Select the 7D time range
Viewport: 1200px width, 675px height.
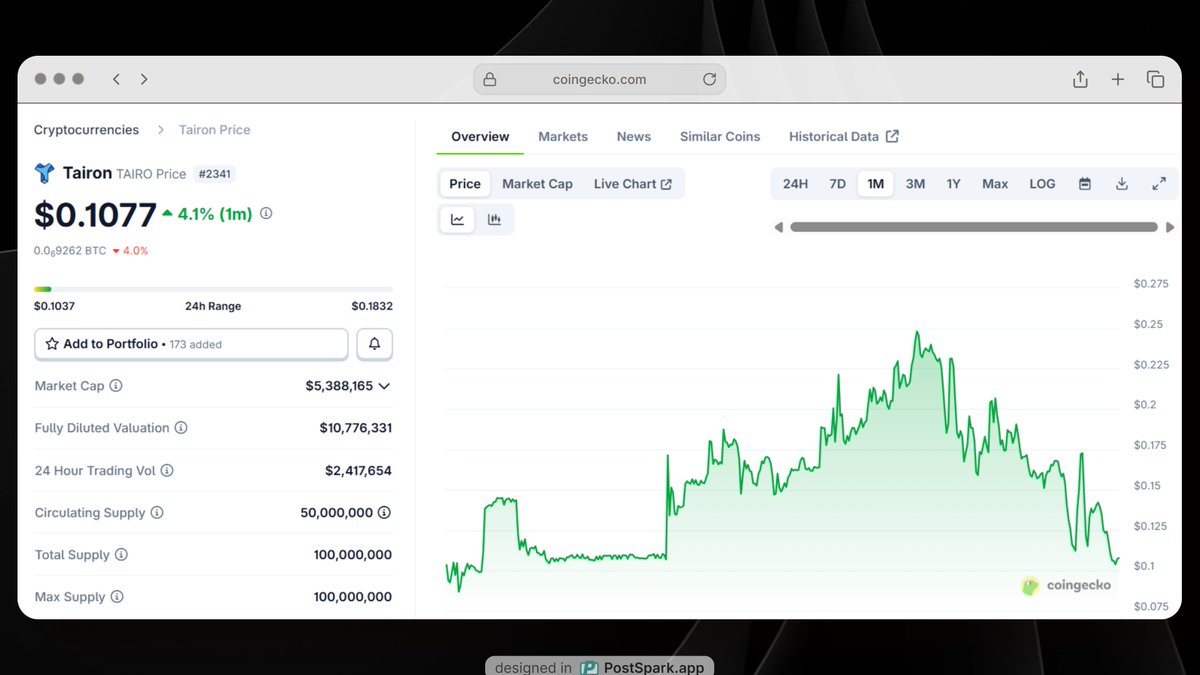click(838, 184)
